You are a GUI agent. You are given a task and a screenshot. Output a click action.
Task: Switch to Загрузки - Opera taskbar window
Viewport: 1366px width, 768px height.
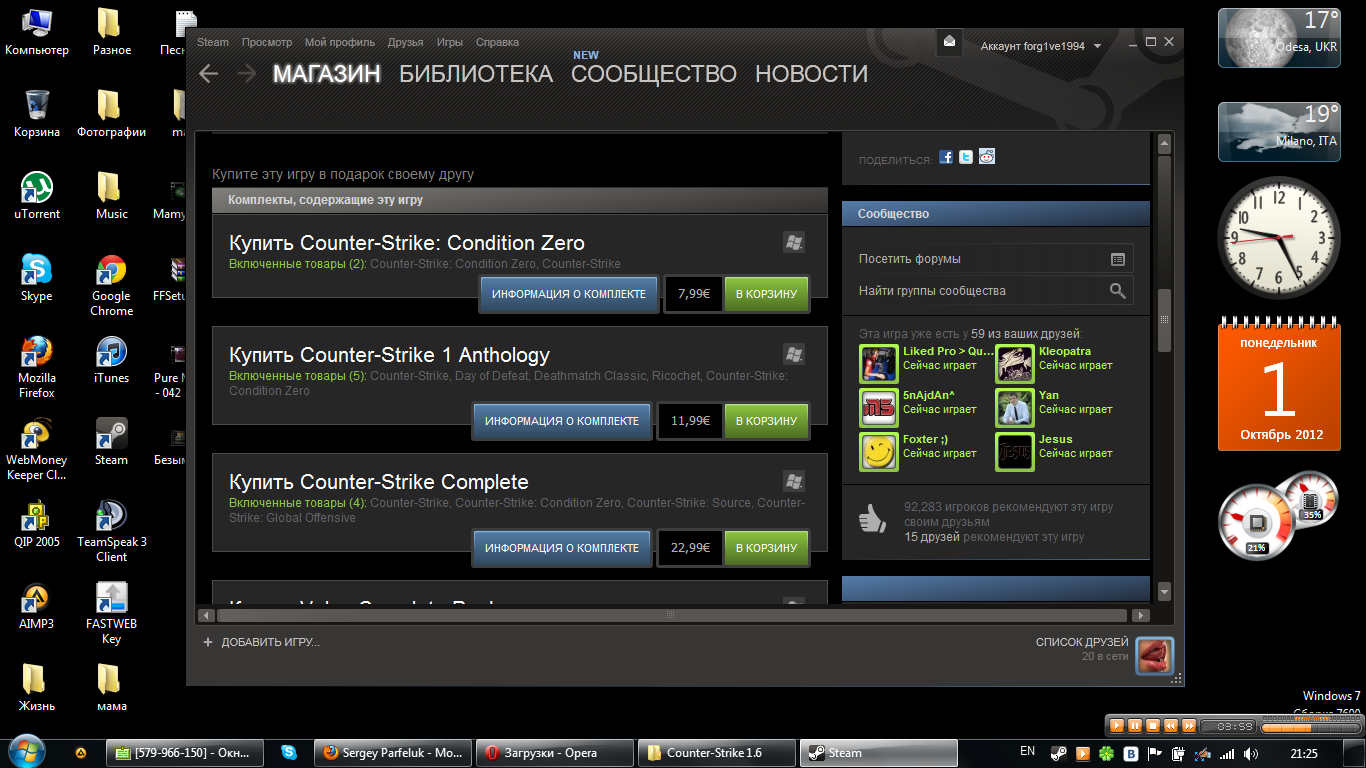coord(555,753)
